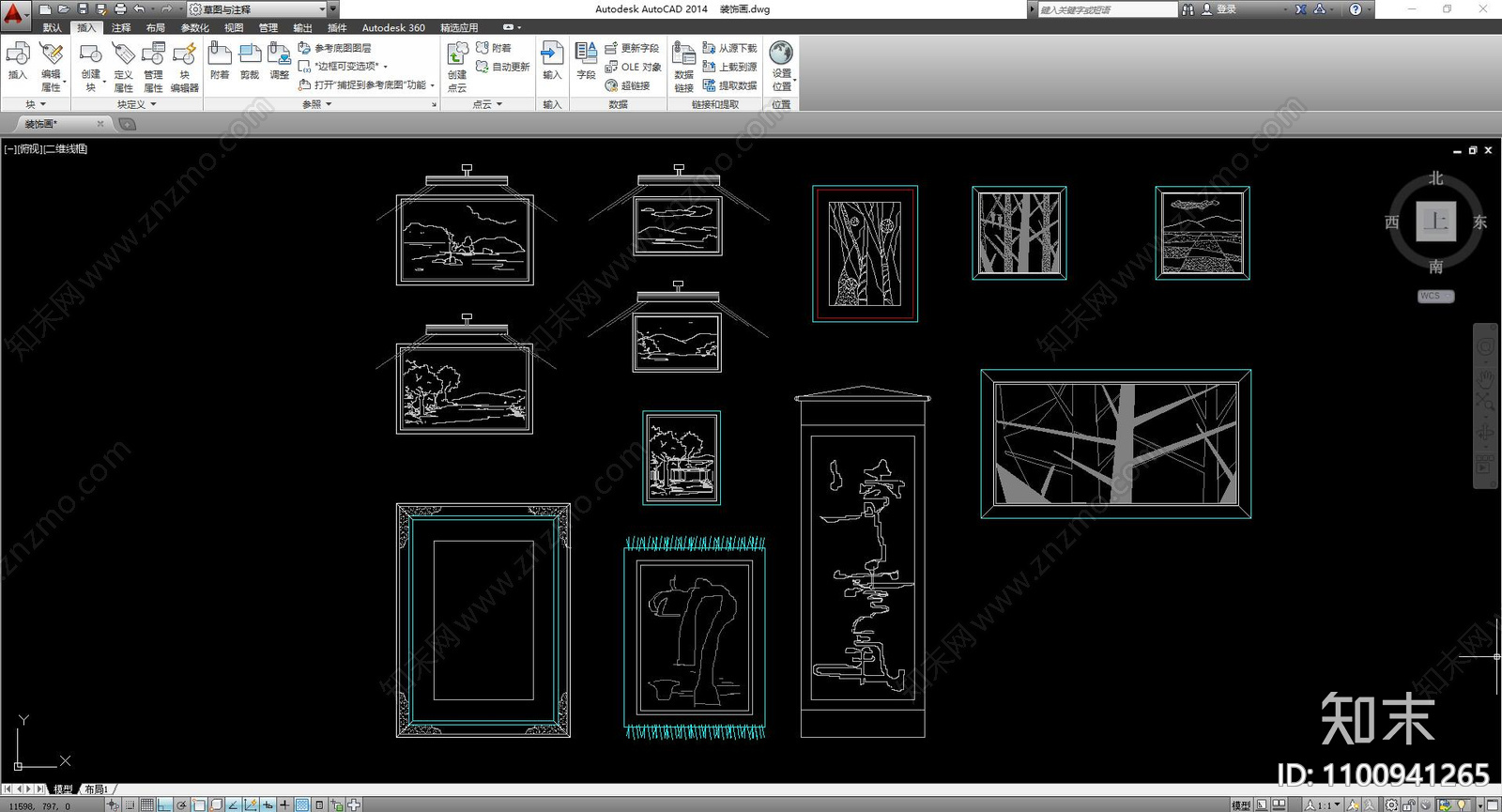Click the binoculars search icon
The height and width of the screenshot is (812, 1502).
pos(1188,9)
